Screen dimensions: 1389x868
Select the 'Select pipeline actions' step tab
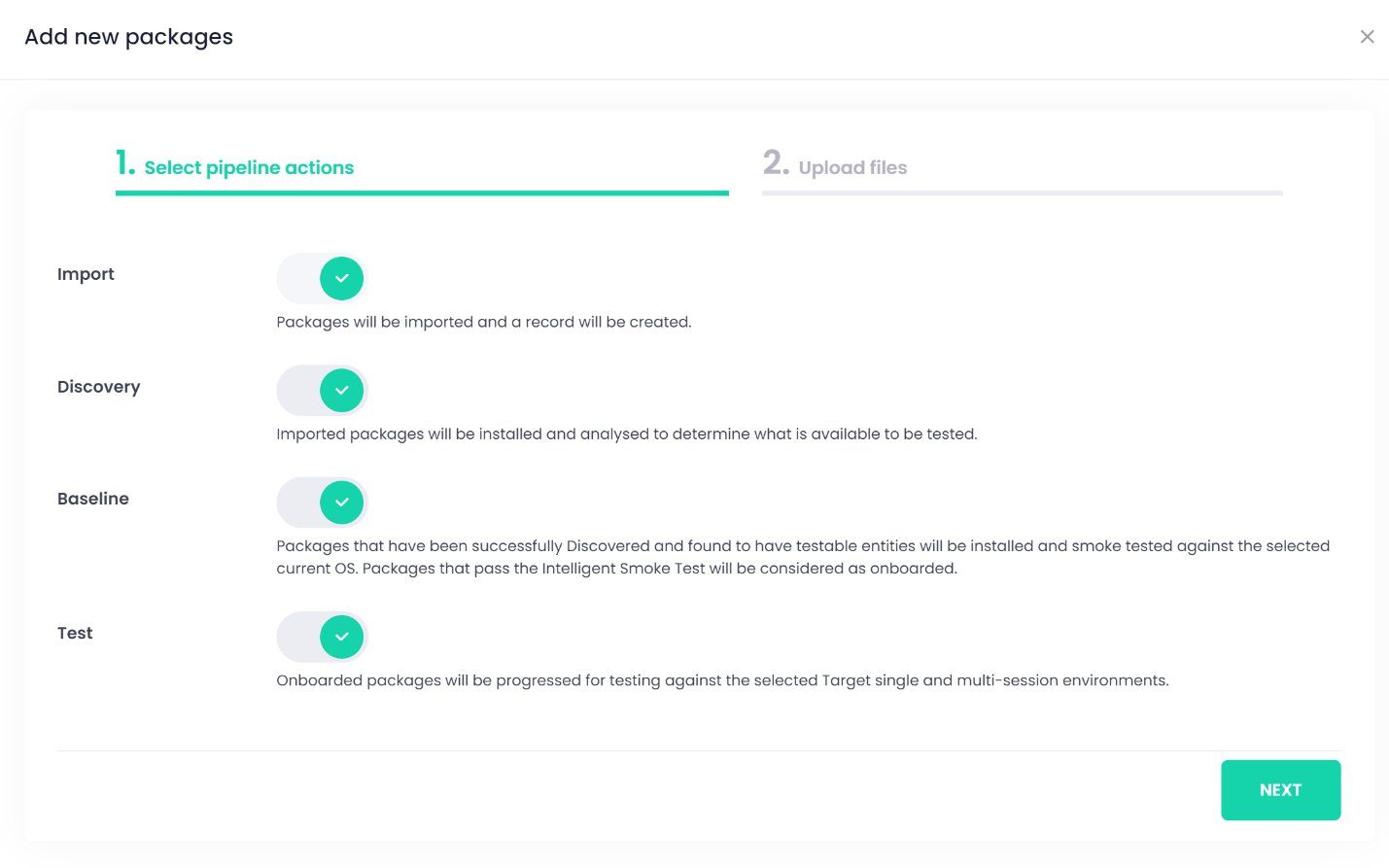point(249,167)
